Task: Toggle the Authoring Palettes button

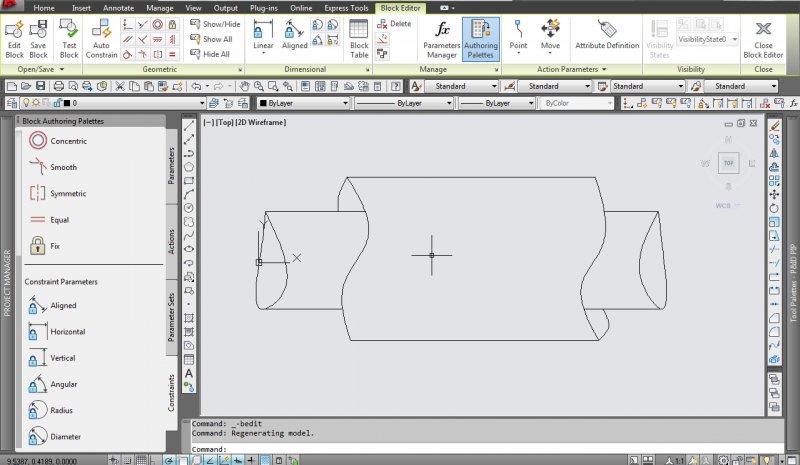Action: (x=481, y=39)
